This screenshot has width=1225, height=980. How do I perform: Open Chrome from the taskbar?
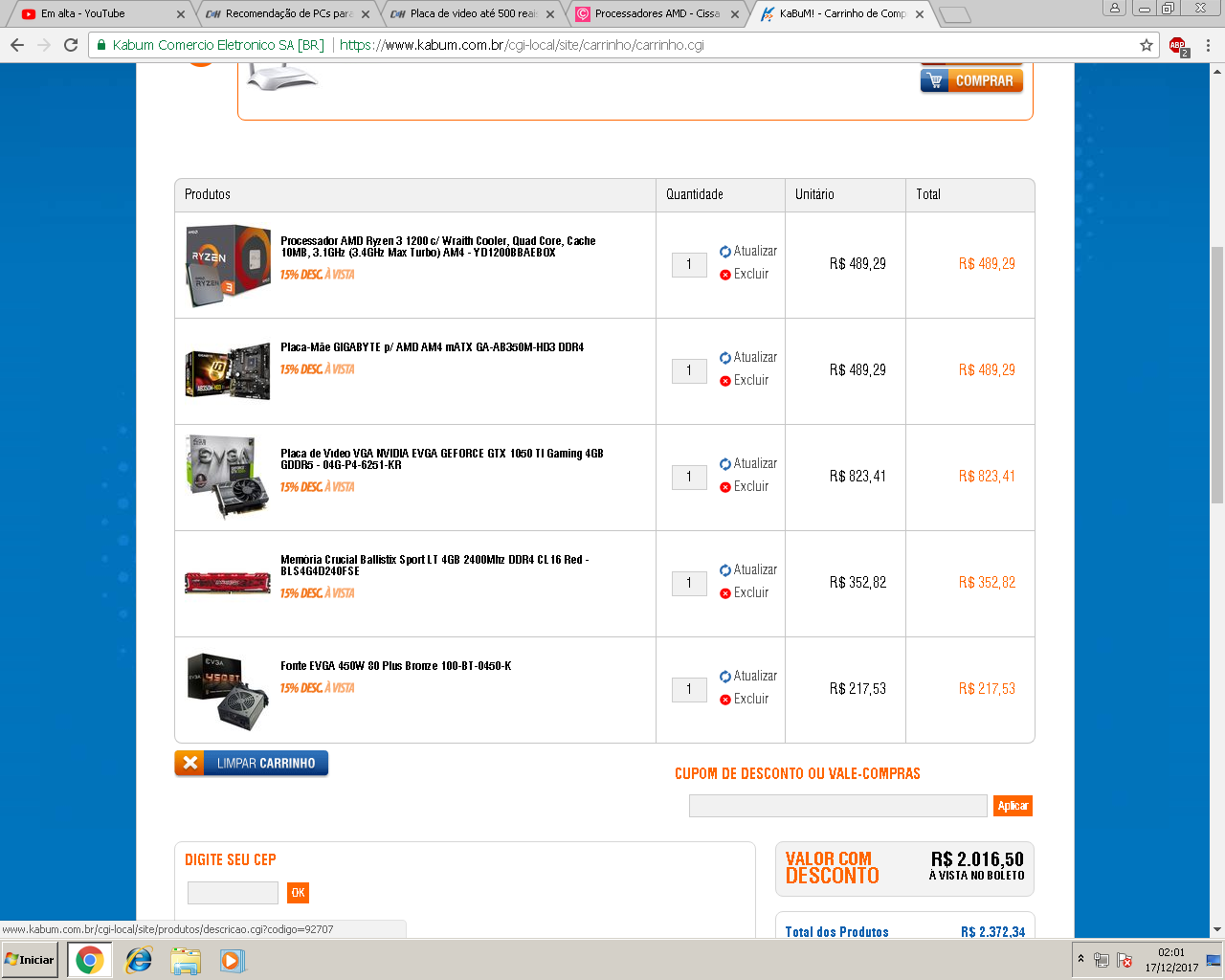point(90,960)
